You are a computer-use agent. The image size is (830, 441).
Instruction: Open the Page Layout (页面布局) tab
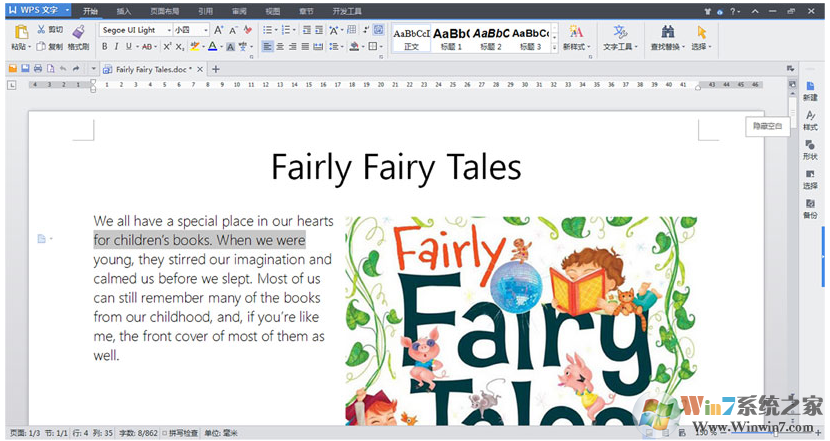pyautogui.click(x=164, y=11)
